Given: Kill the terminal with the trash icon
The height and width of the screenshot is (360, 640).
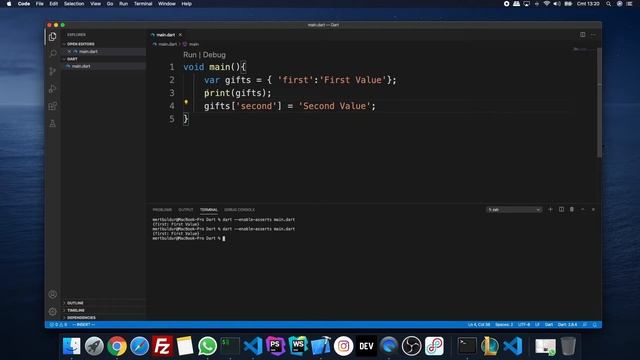Looking at the screenshot, I should click(572, 209).
